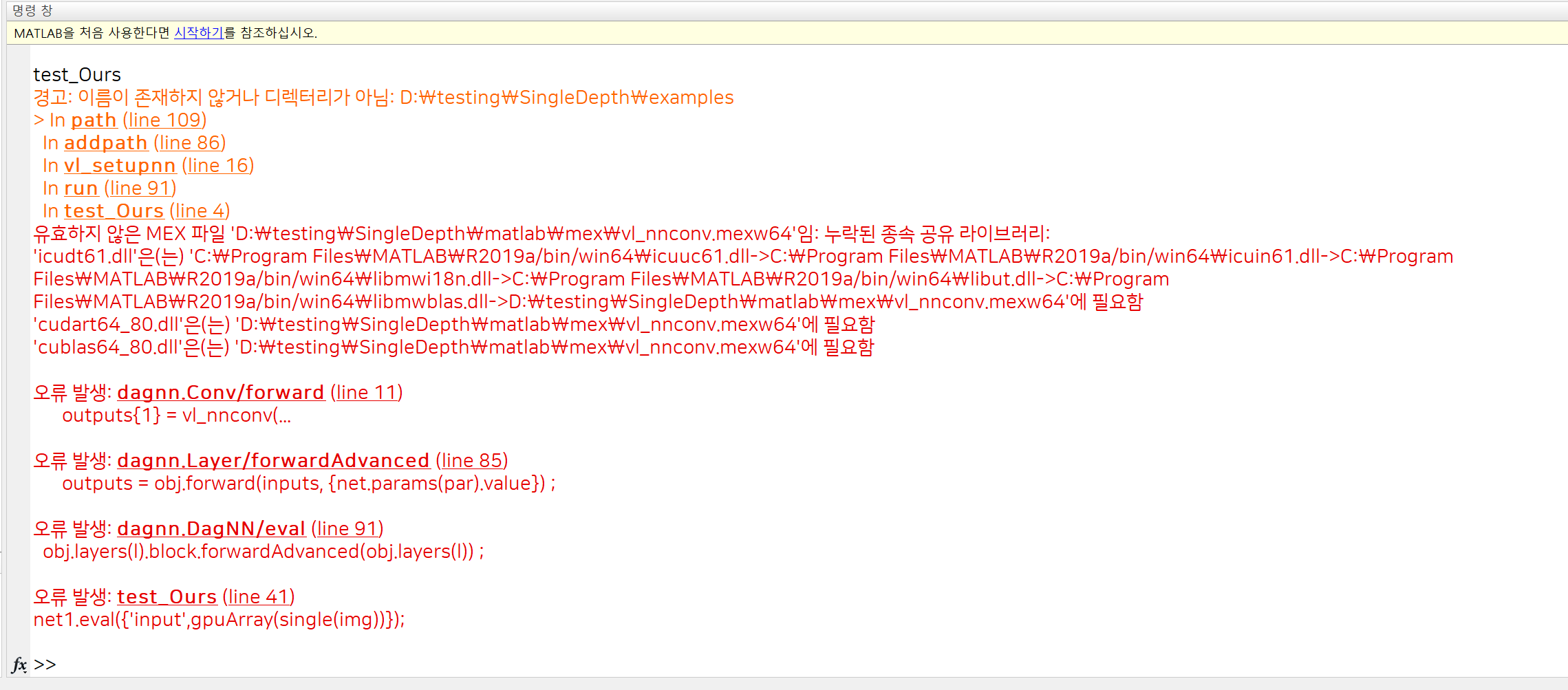Click the command prompt input line
The height and width of the screenshot is (690, 1568).
click(x=798, y=665)
